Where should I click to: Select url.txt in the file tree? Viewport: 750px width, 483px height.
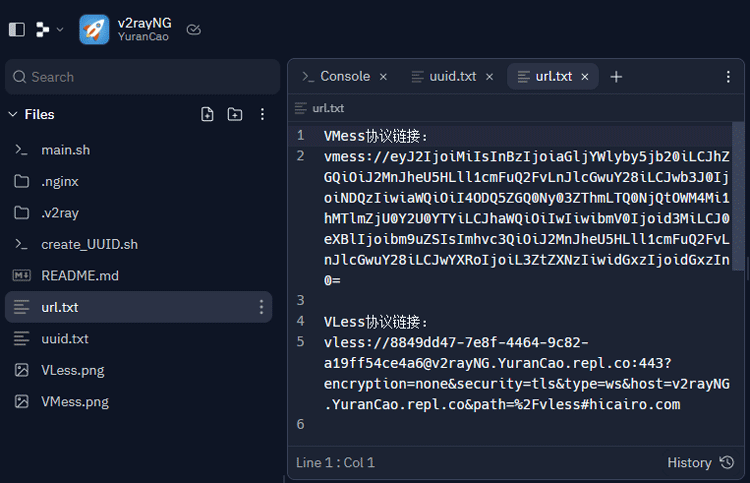tap(139, 307)
